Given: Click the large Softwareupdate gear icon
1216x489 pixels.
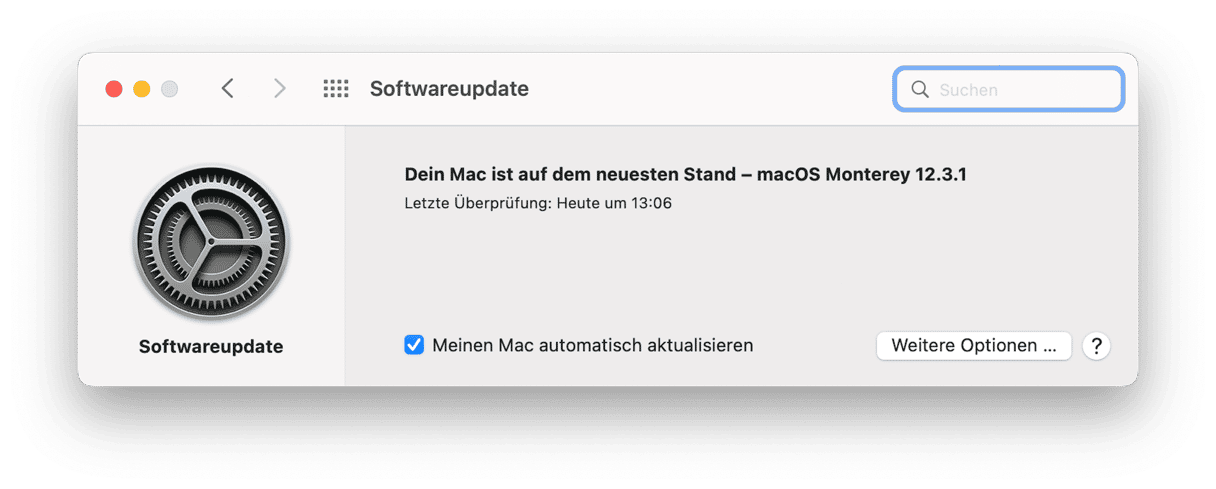Looking at the screenshot, I should [211, 243].
